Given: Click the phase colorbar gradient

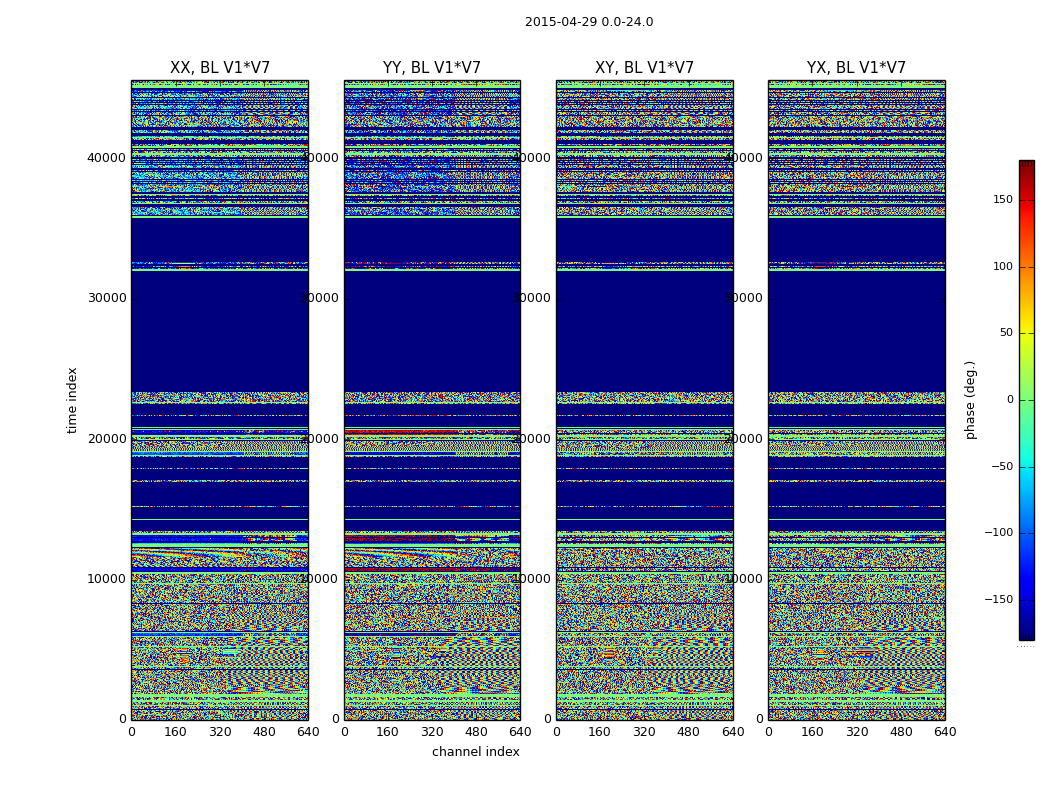Looking at the screenshot, I should coord(1027,400).
